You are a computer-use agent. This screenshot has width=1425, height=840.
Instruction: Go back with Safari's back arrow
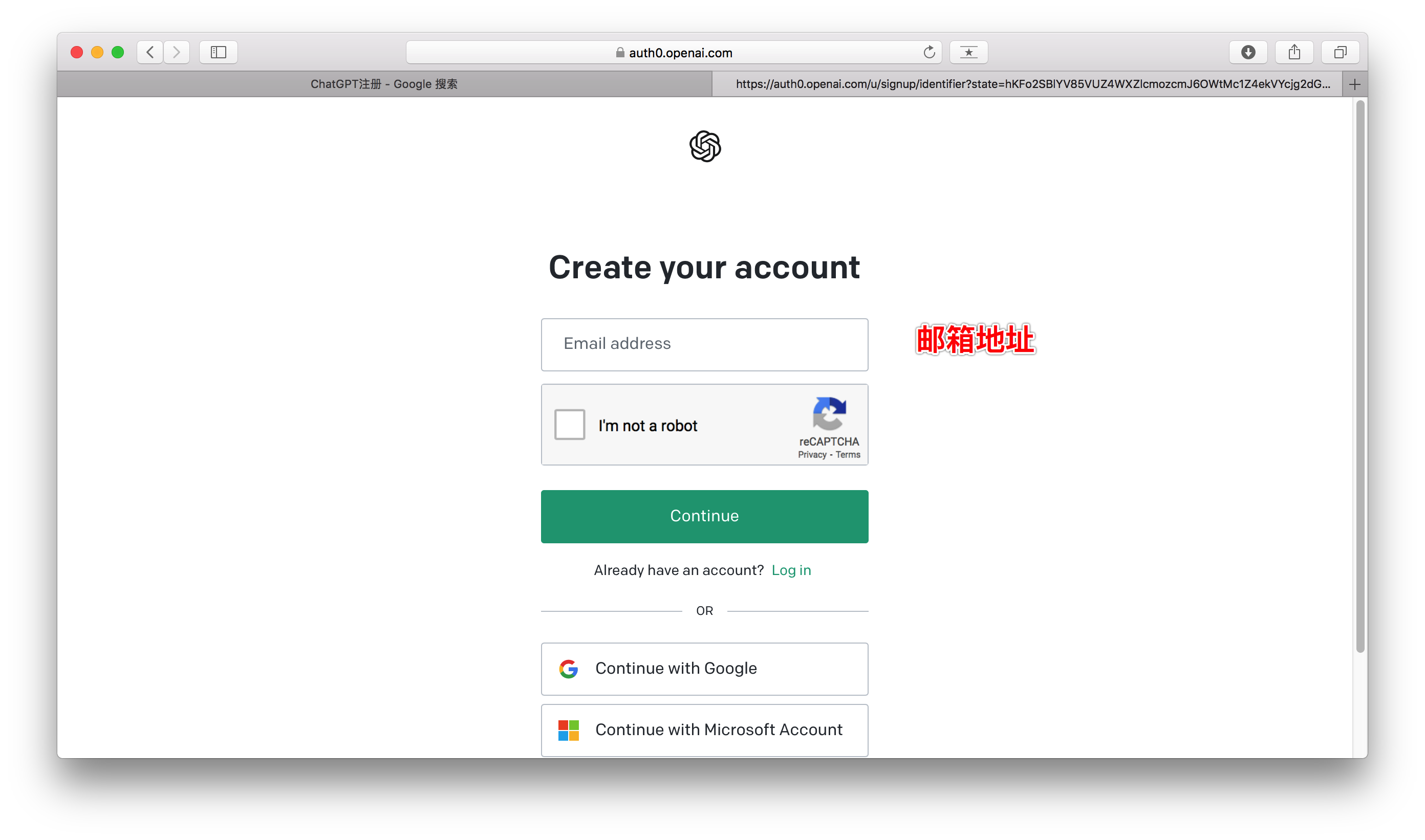[x=150, y=52]
